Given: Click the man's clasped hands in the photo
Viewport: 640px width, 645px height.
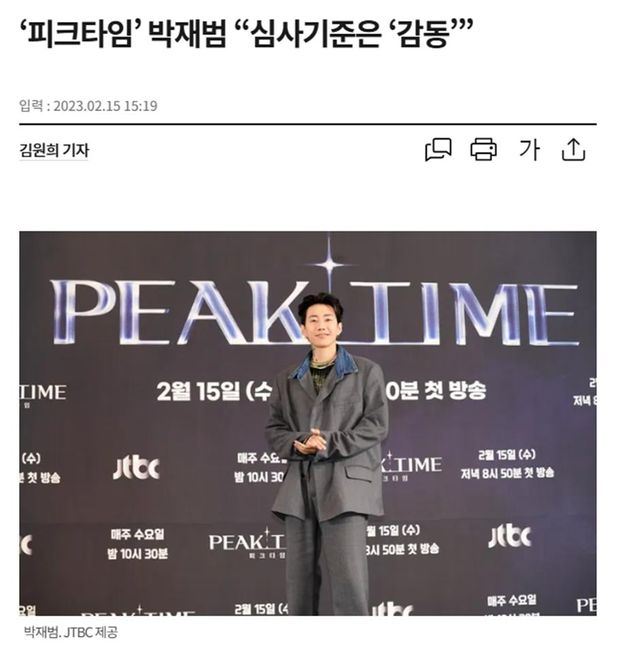Looking at the screenshot, I should tap(311, 442).
